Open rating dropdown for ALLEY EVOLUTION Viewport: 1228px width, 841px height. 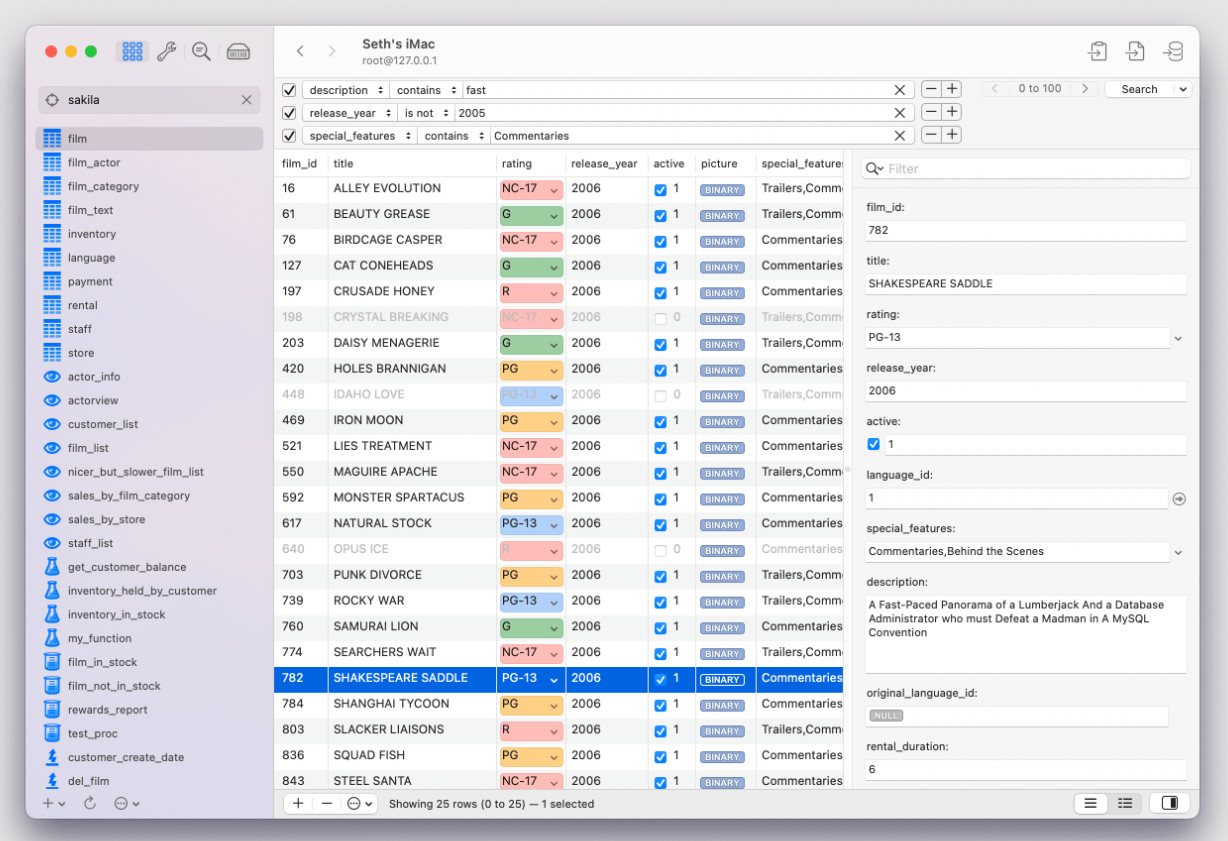point(554,189)
